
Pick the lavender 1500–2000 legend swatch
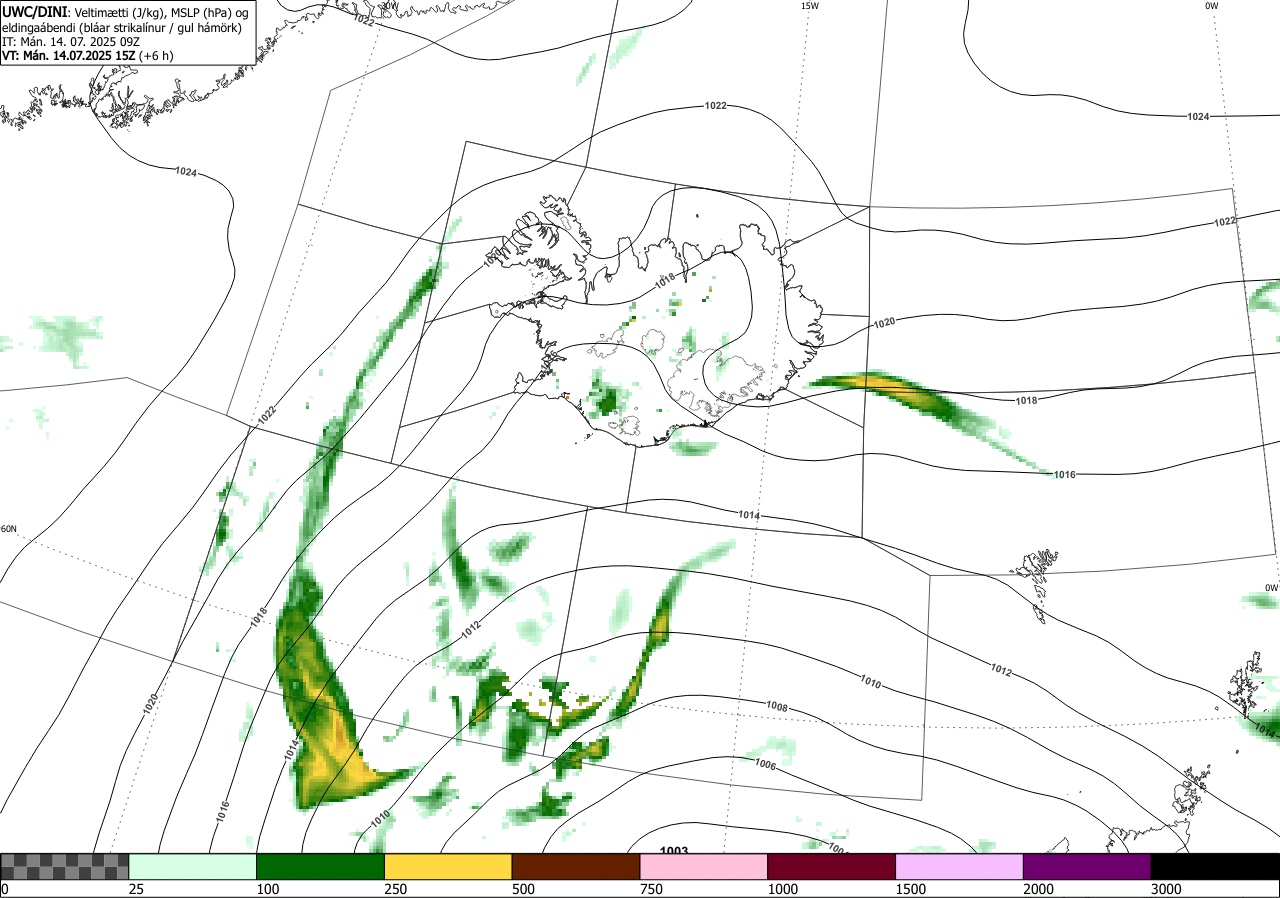(x=960, y=866)
